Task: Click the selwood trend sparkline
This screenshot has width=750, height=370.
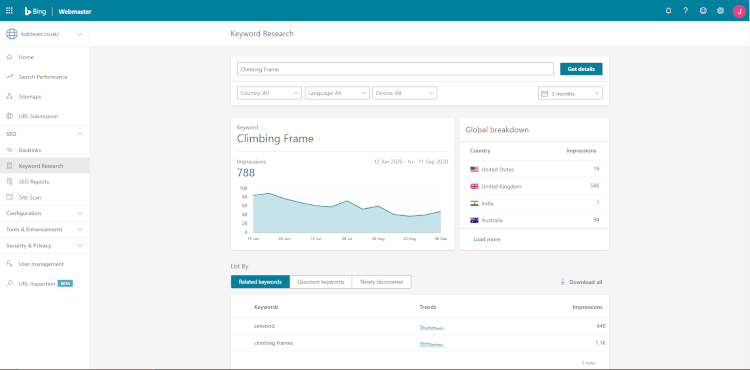Action: tap(431, 327)
